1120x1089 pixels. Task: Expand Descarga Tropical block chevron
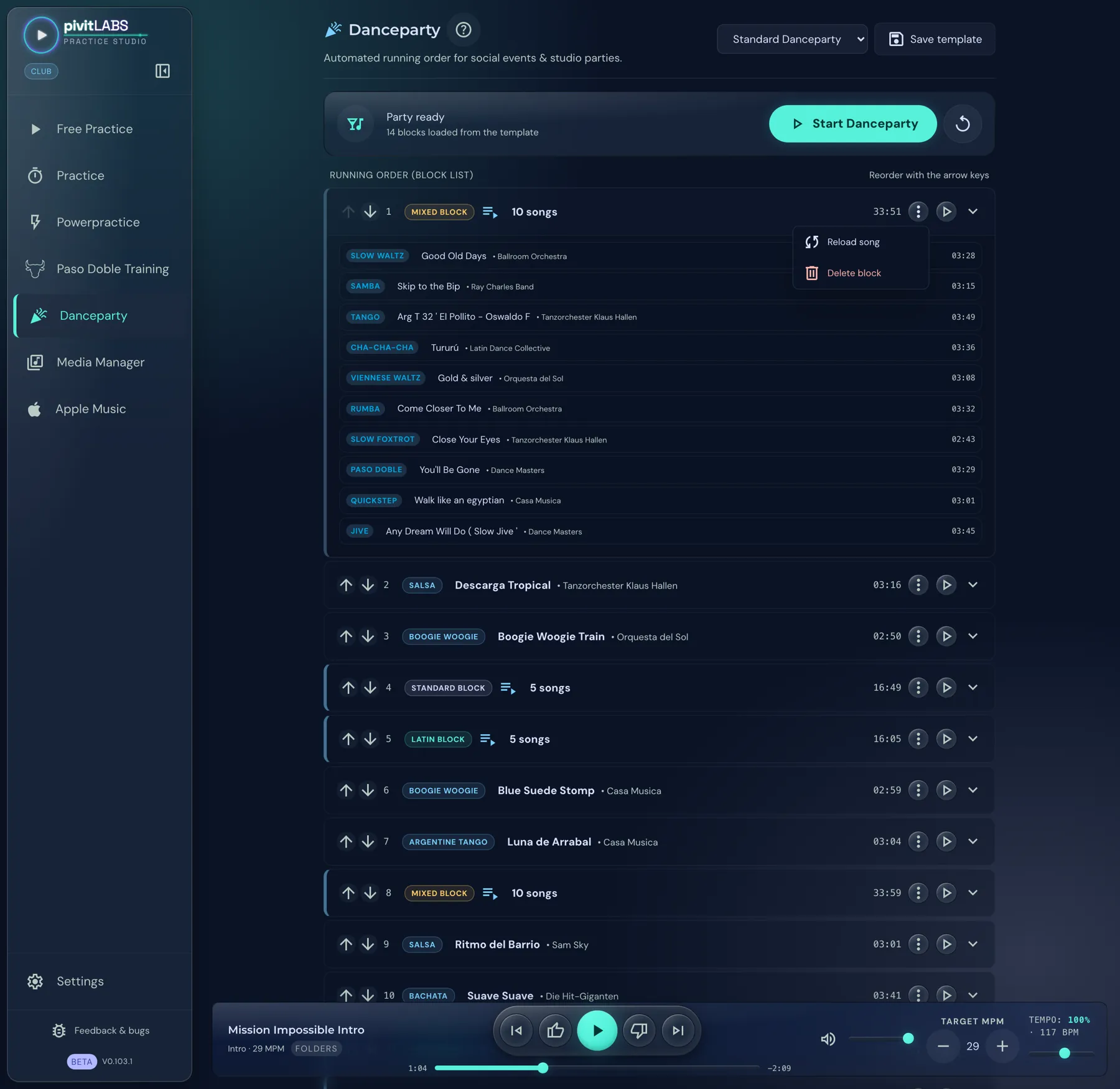973,585
